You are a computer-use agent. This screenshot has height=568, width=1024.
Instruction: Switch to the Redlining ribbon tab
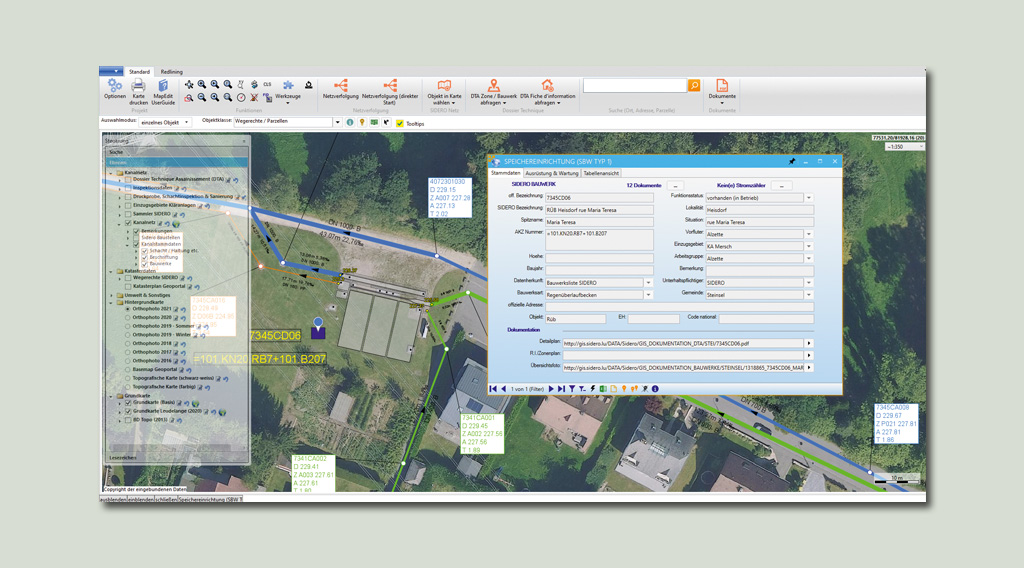click(x=172, y=72)
